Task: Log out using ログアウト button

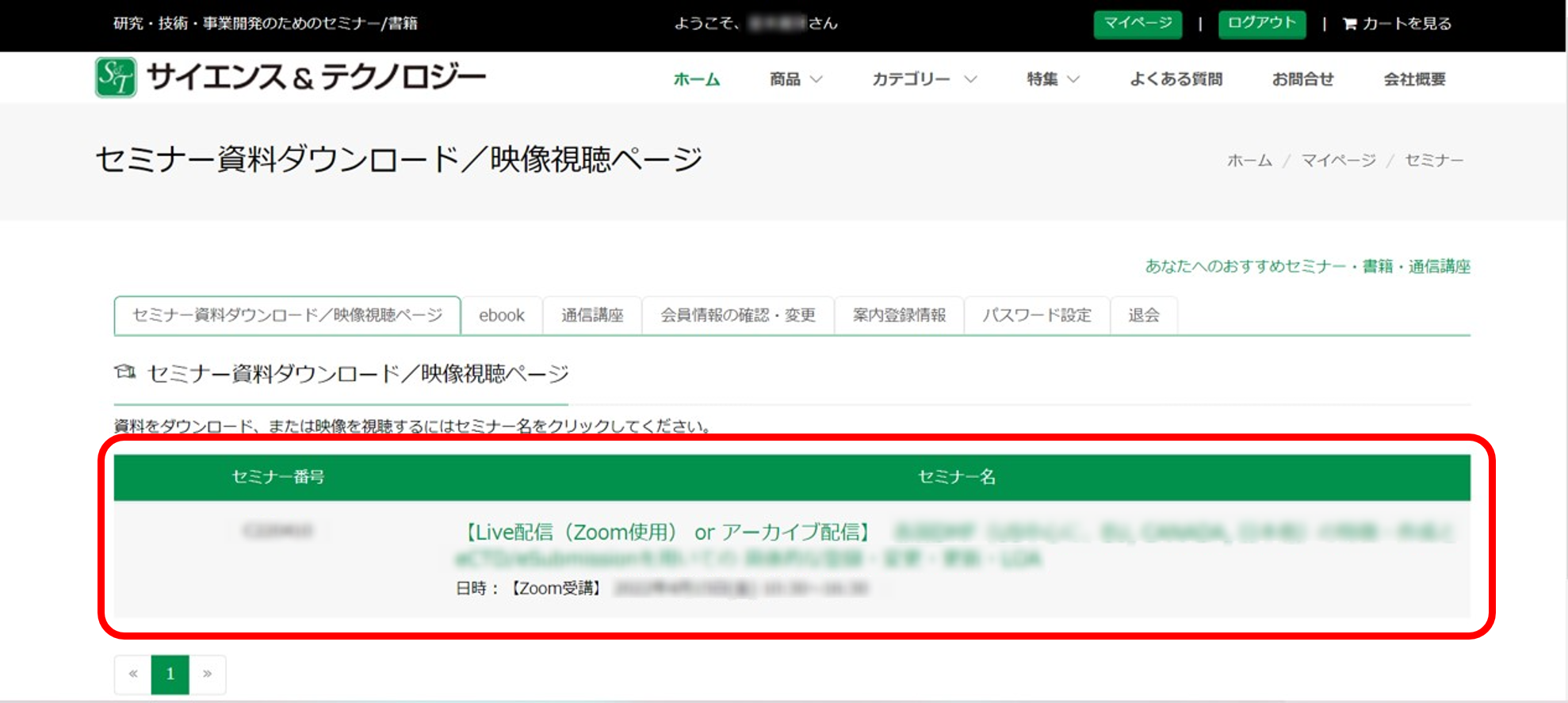Action: pyautogui.click(x=1260, y=24)
